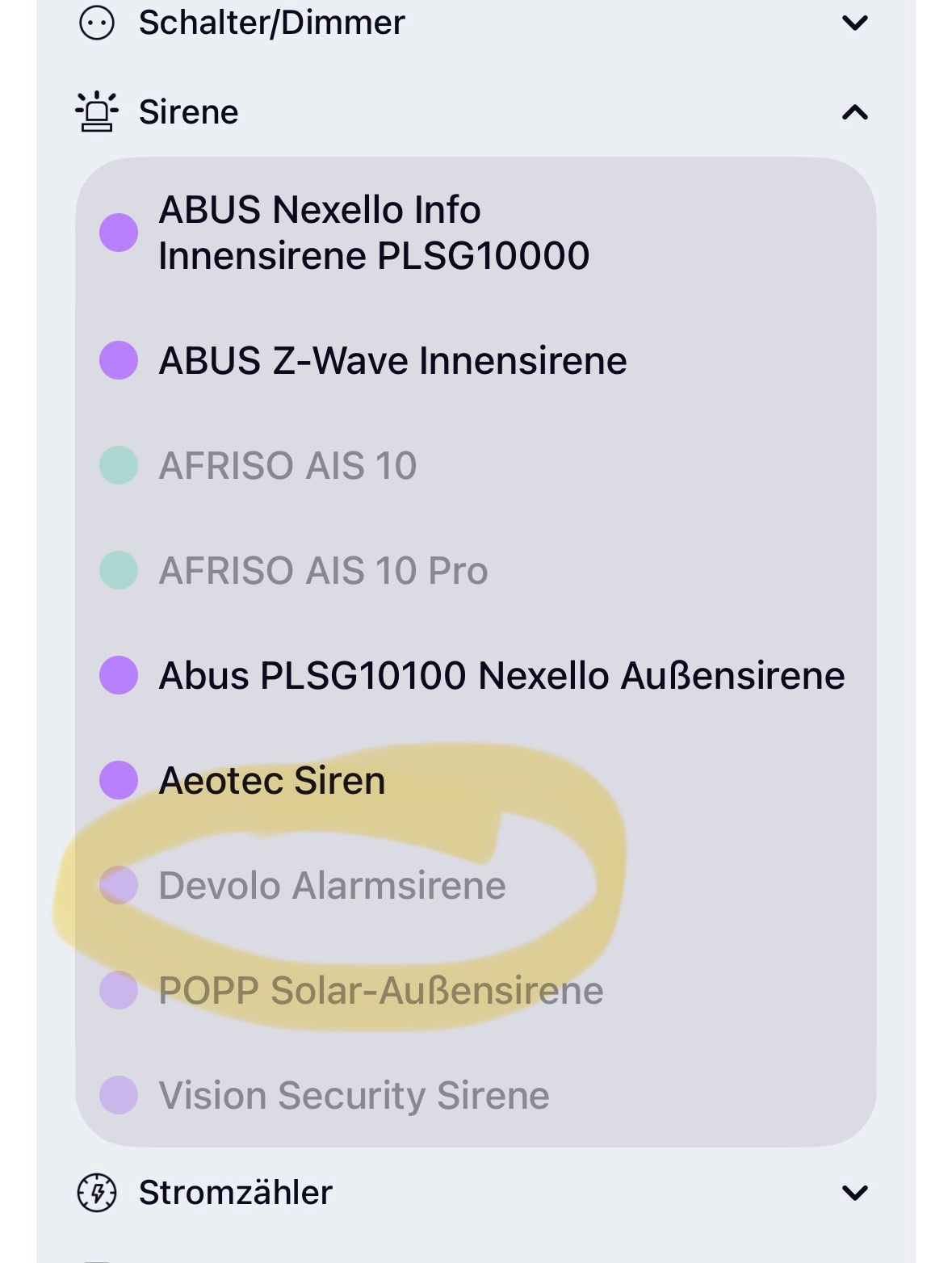
Task: Click the Schalter/Dimmer socket icon
Action: point(97,23)
